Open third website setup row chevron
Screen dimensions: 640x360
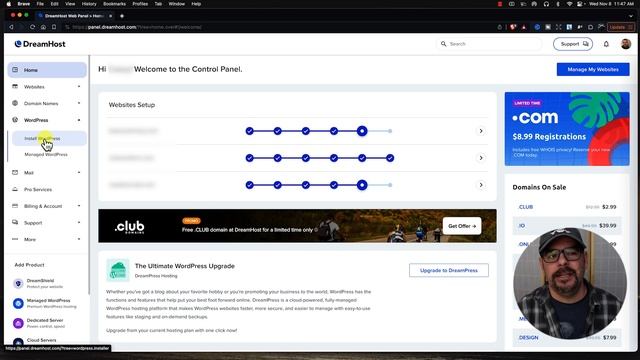481,185
